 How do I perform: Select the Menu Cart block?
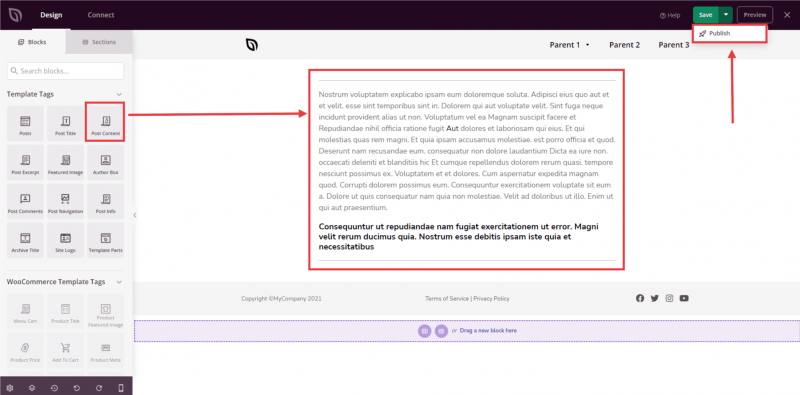[x=26, y=311]
